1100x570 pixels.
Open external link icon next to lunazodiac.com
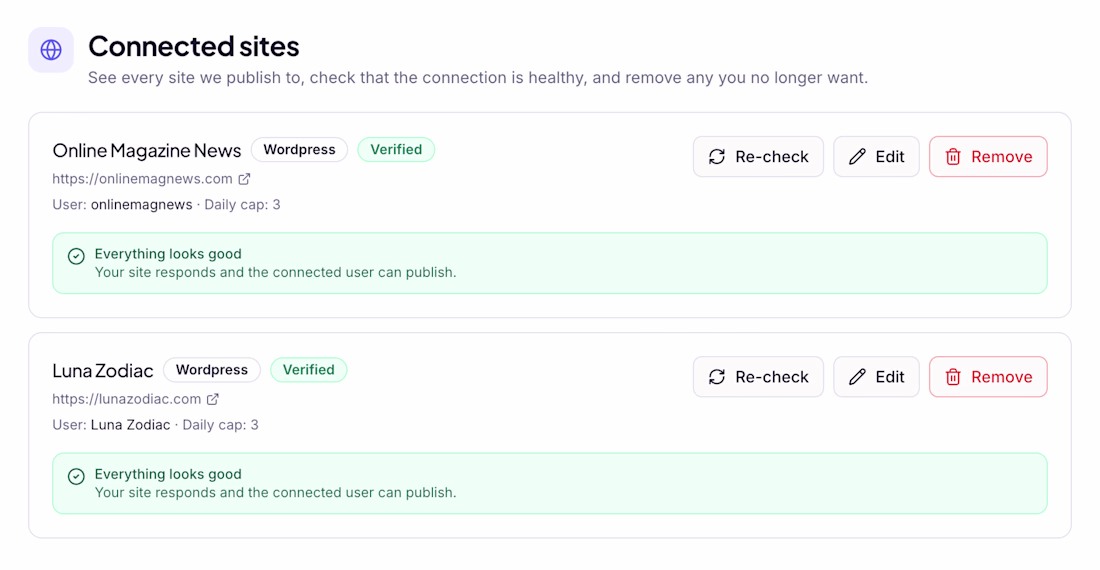point(213,399)
